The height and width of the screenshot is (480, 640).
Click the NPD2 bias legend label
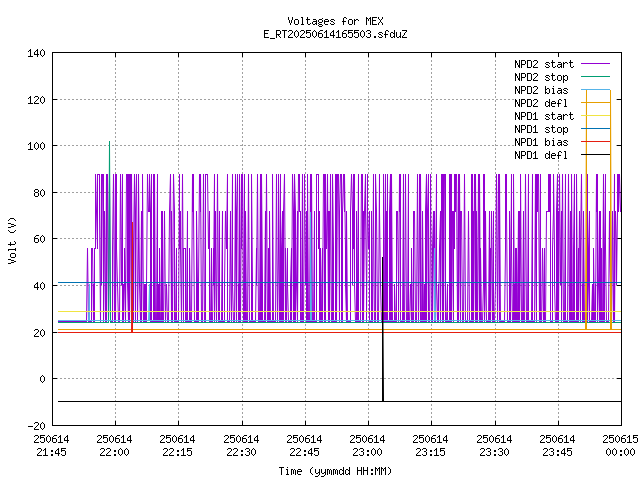click(x=541, y=90)
